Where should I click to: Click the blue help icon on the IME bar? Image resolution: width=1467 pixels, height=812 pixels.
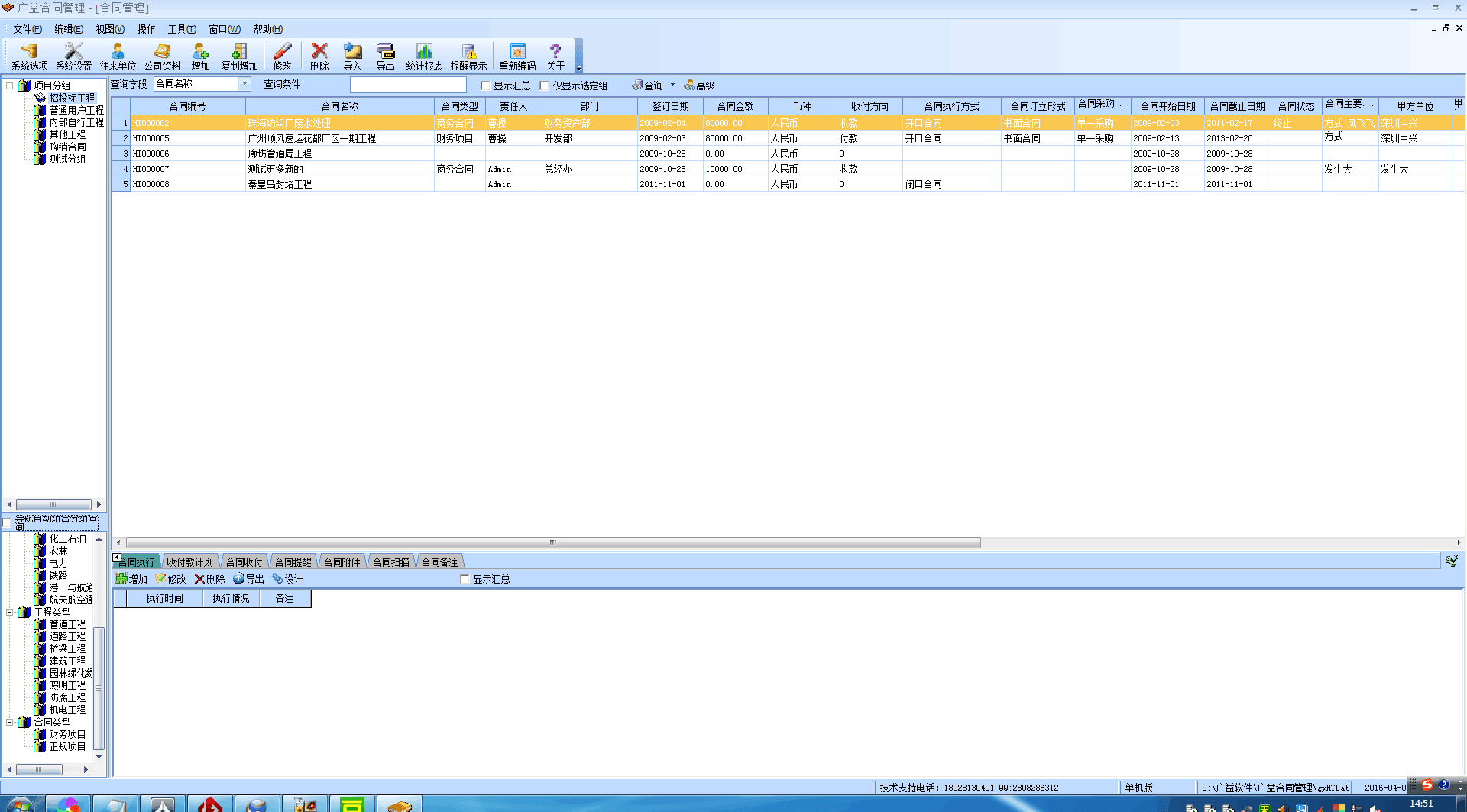point(1444,785)
